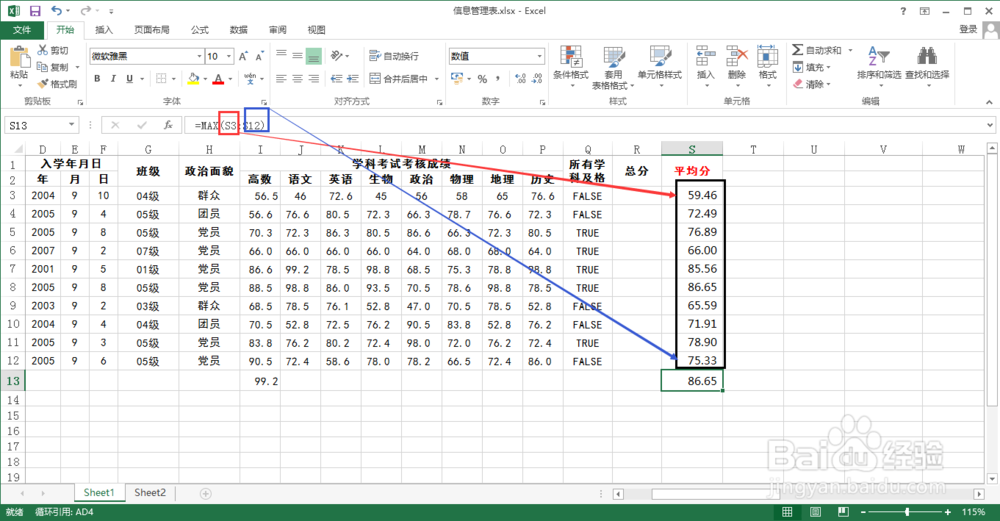Toggle Bold formatting
The height and width of the screenshot is (521, 1000).
97,78
